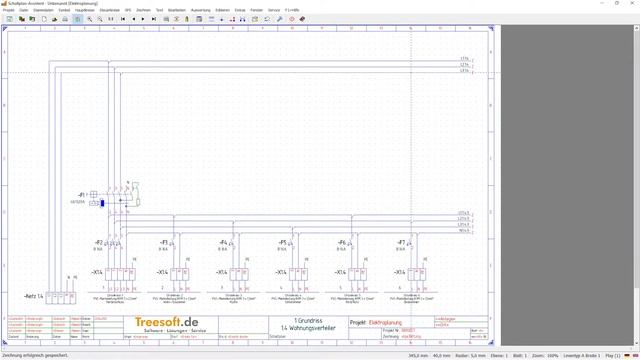Click the red circular icon in the toolbar
The height and width of the screenshot is (360, 640).
pos(291,19)
